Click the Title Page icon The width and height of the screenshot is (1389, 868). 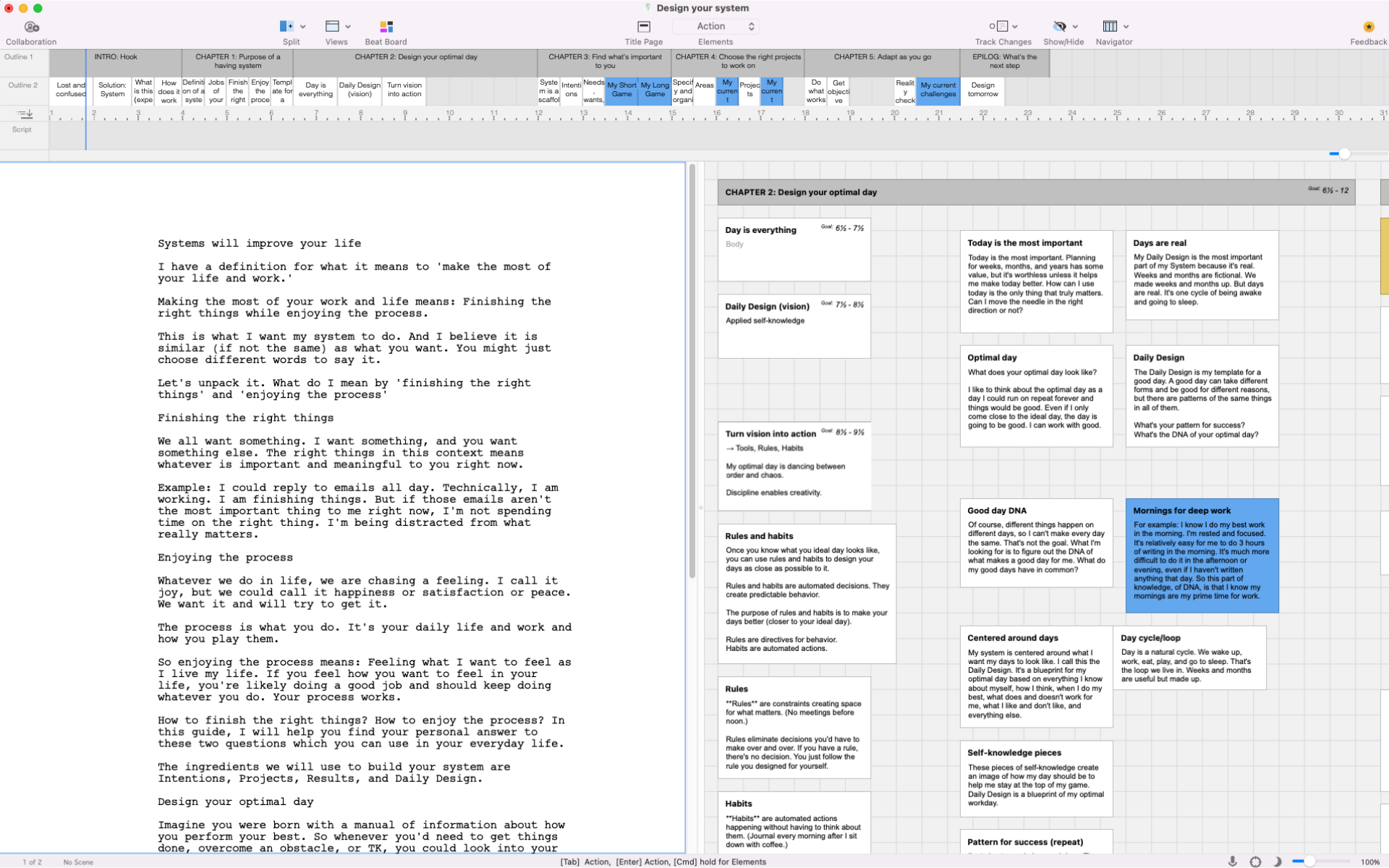point(643,26)
